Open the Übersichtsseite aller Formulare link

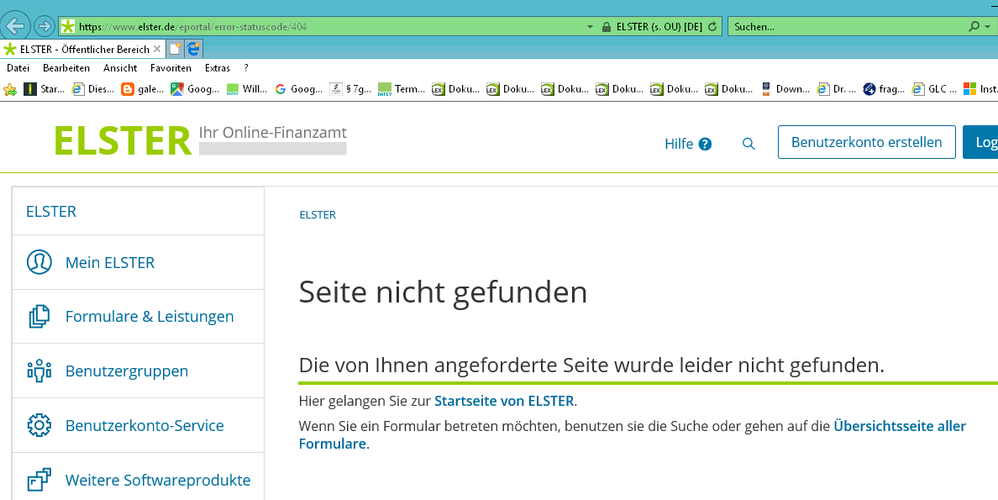(x=899, y=426)
